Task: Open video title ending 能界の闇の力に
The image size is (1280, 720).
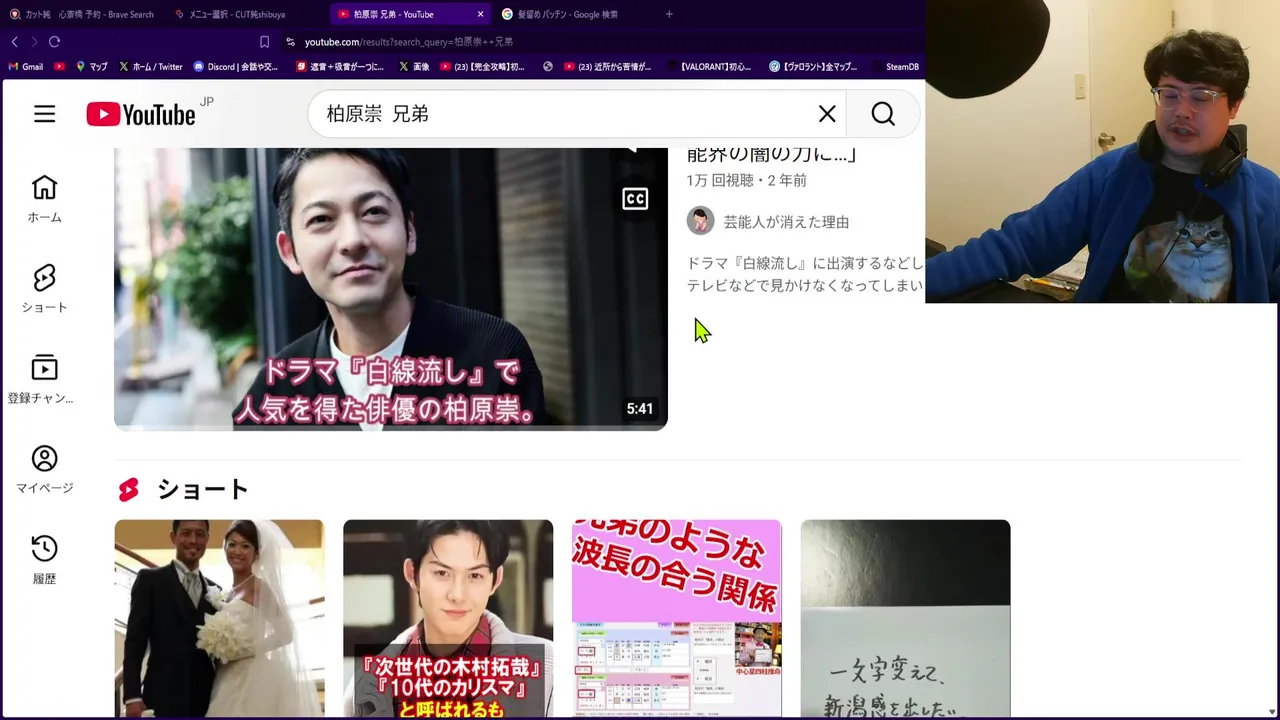Action: coord(772,154)
